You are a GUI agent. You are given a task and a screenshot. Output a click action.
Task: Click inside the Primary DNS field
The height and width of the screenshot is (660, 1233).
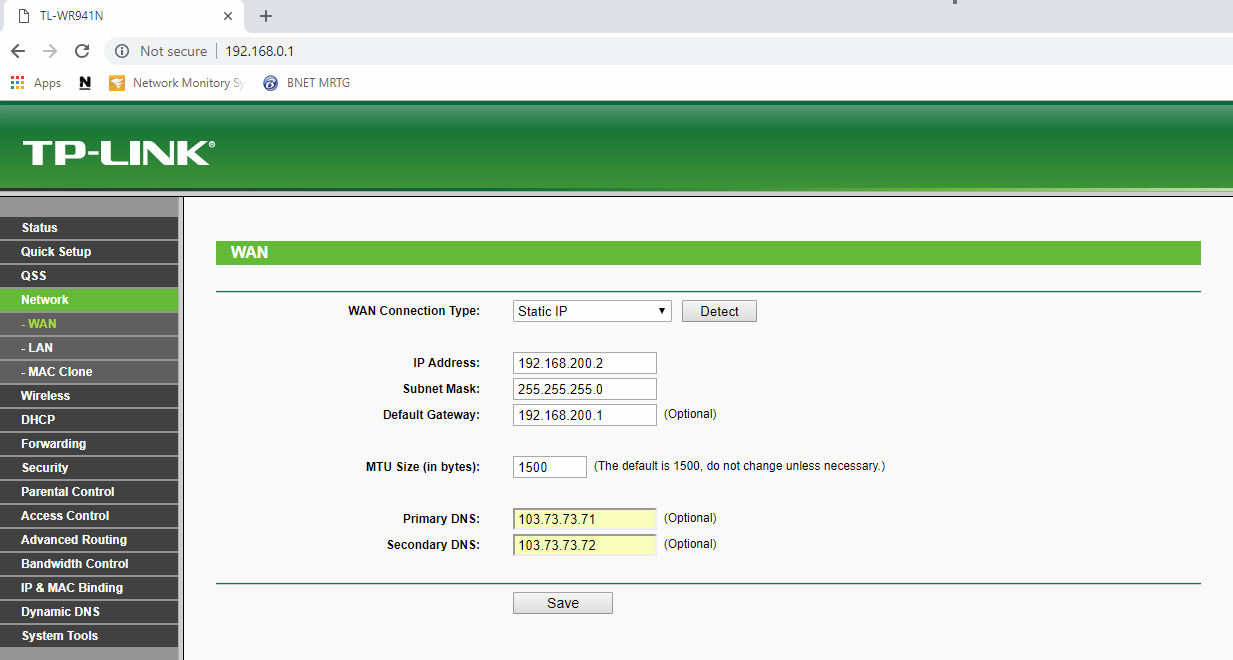[584, 518]
